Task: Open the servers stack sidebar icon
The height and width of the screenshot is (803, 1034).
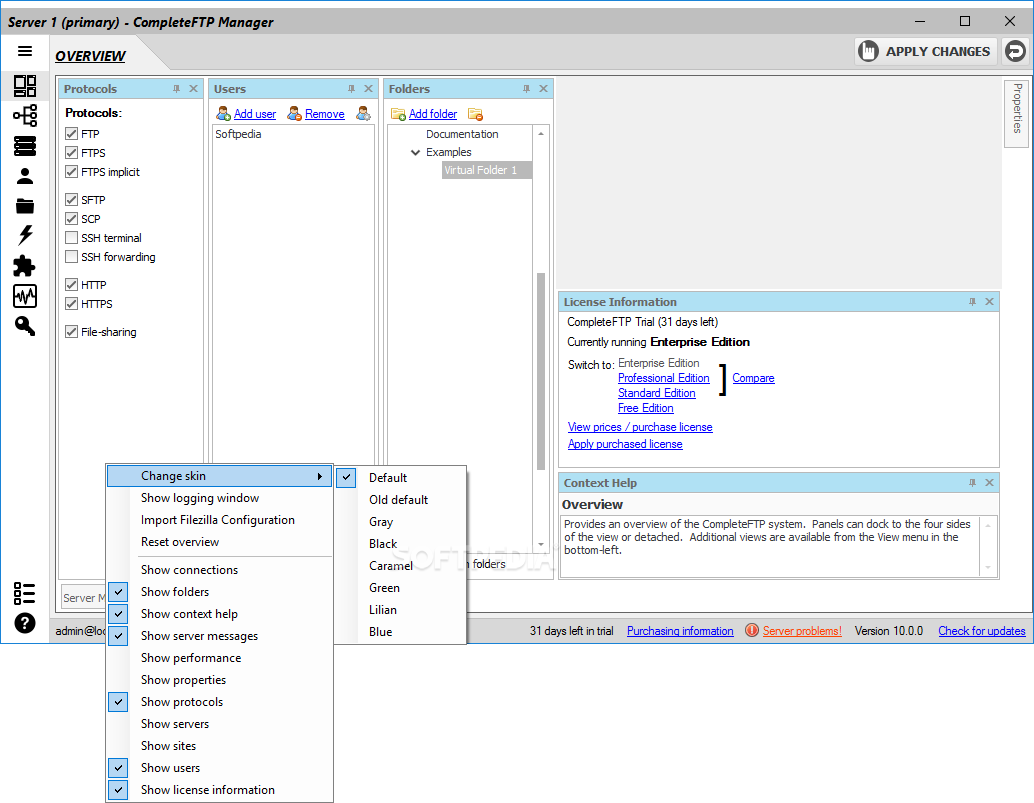Action: tap(25, 146)
